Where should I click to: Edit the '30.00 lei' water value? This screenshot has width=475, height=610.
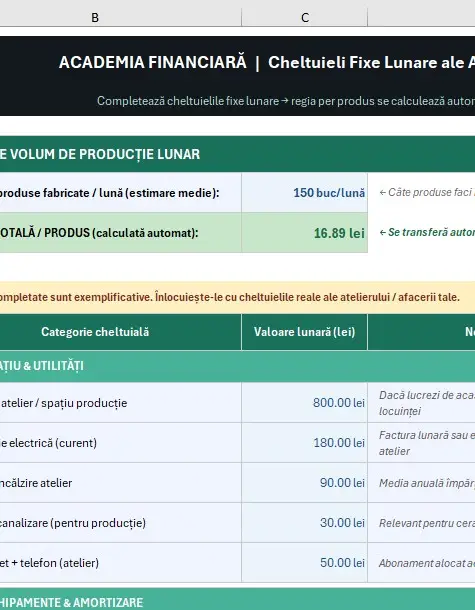tap(305, 523)
